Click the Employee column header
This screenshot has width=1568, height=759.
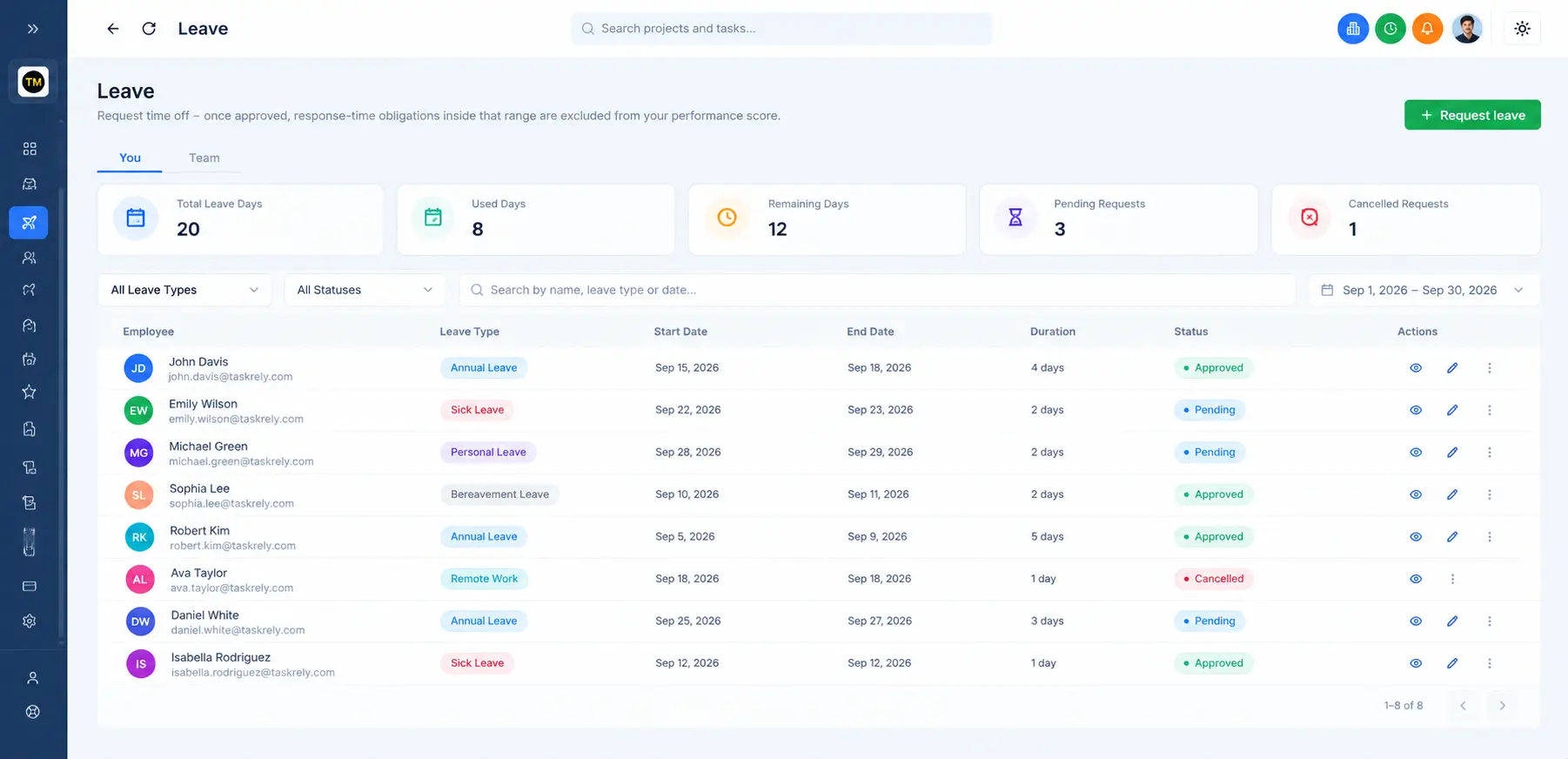[148, 332]
